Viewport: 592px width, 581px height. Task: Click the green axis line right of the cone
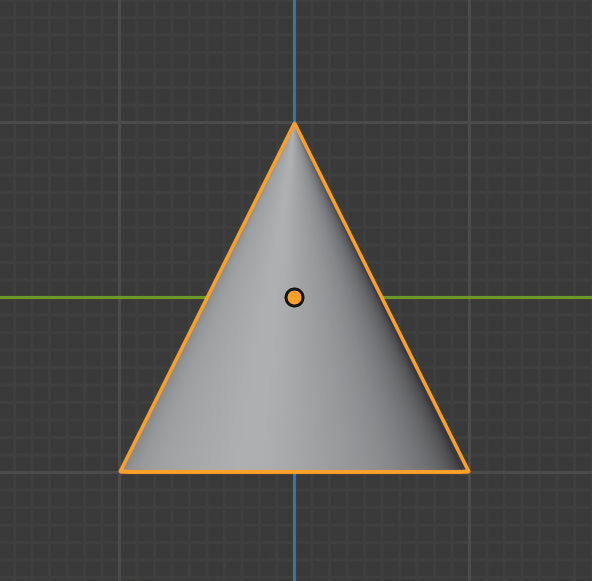(x=487, y=298)
